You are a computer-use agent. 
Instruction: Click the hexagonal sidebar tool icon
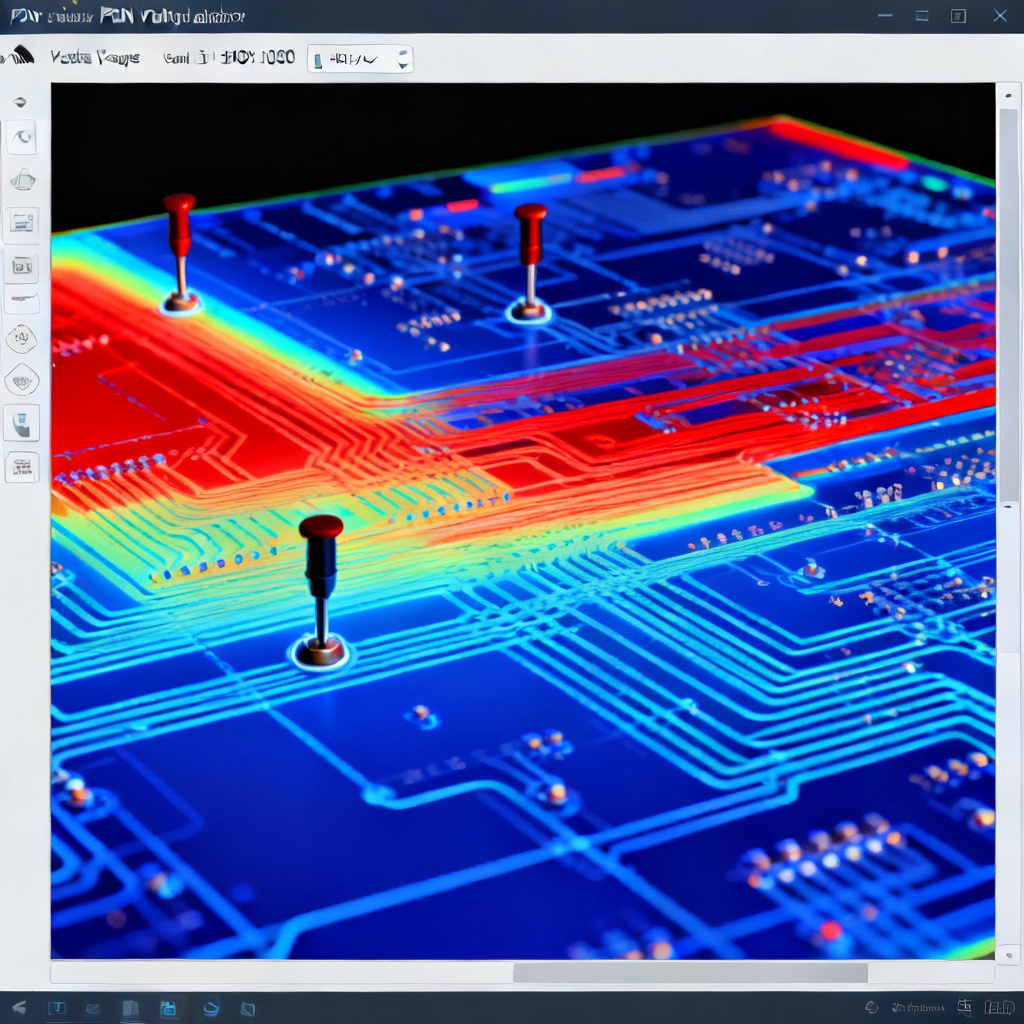[22, 381]
